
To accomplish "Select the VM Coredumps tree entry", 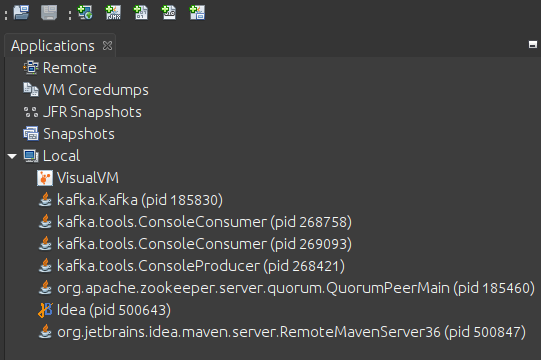I will point(96,90).
